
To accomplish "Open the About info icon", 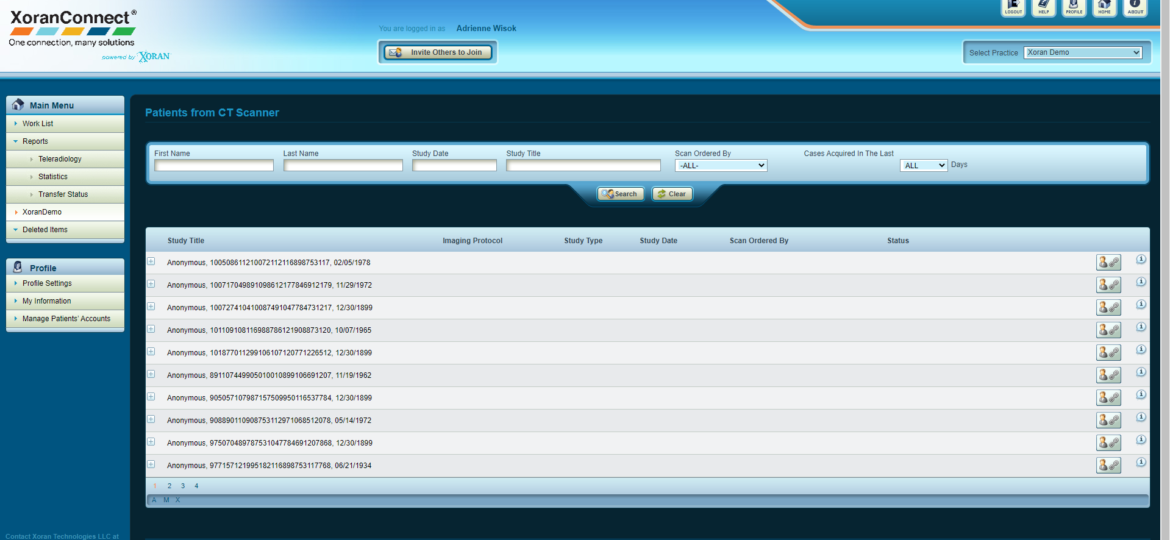I will 1135,8.
